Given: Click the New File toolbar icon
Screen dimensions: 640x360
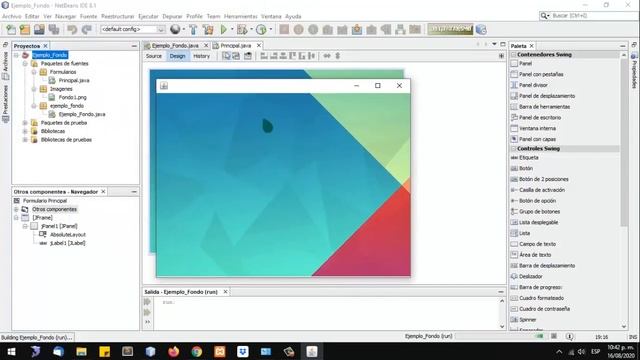Looking at the screenshot, I should 11,29.
